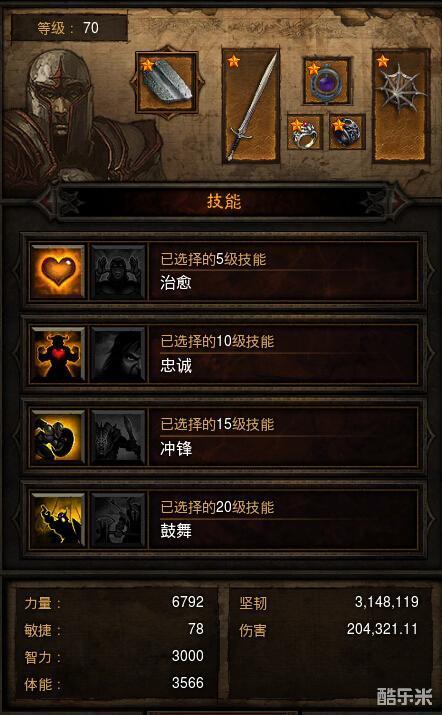Click the 已选择的5级技能 治愈 description row
Viewport: 442px width, 715px height.
click(x=284, y=272)
